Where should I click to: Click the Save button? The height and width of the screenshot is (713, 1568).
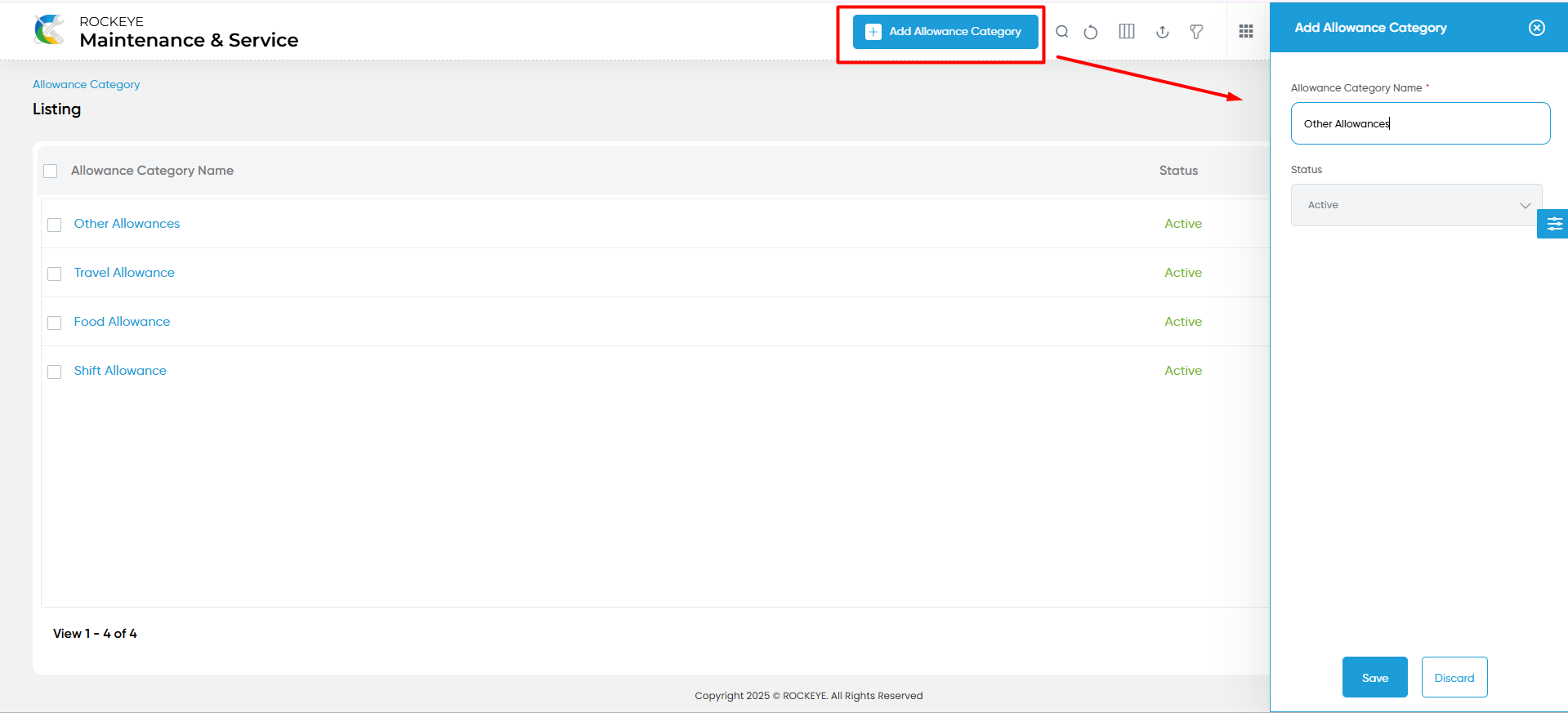pos(1374,677)
